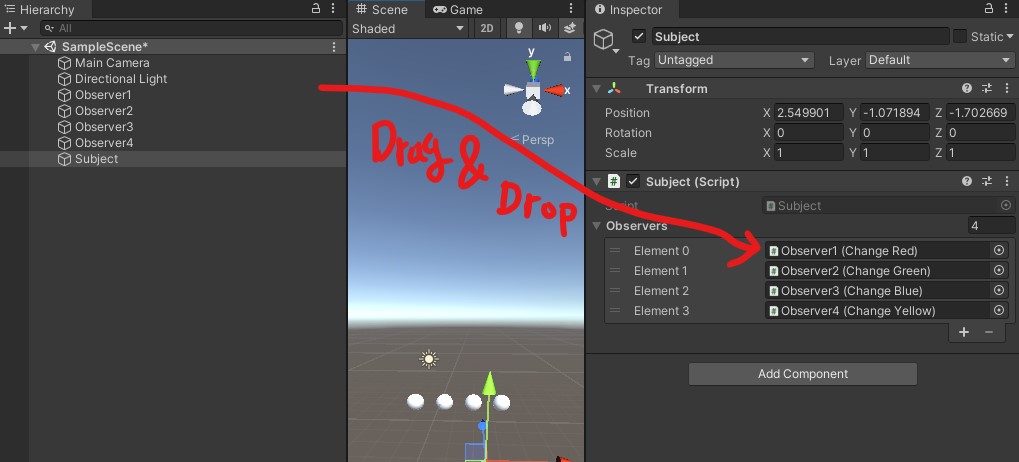Open object picker for Script field
Image resolution: width=1019 pixels, height=462 pixels.
tap(1006, 205)
